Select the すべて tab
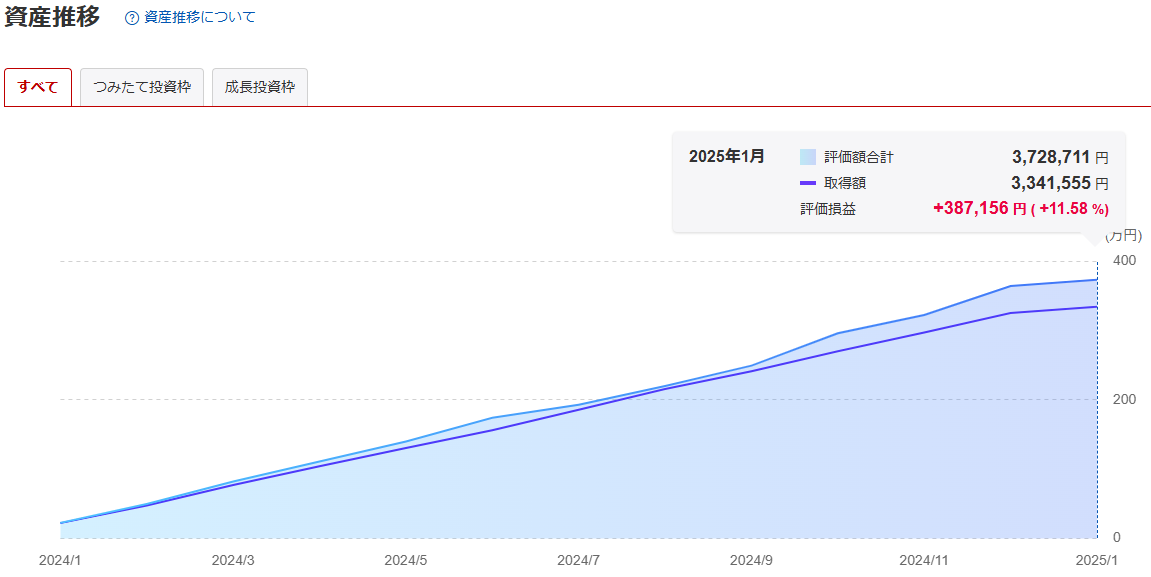 click(38, 87)
